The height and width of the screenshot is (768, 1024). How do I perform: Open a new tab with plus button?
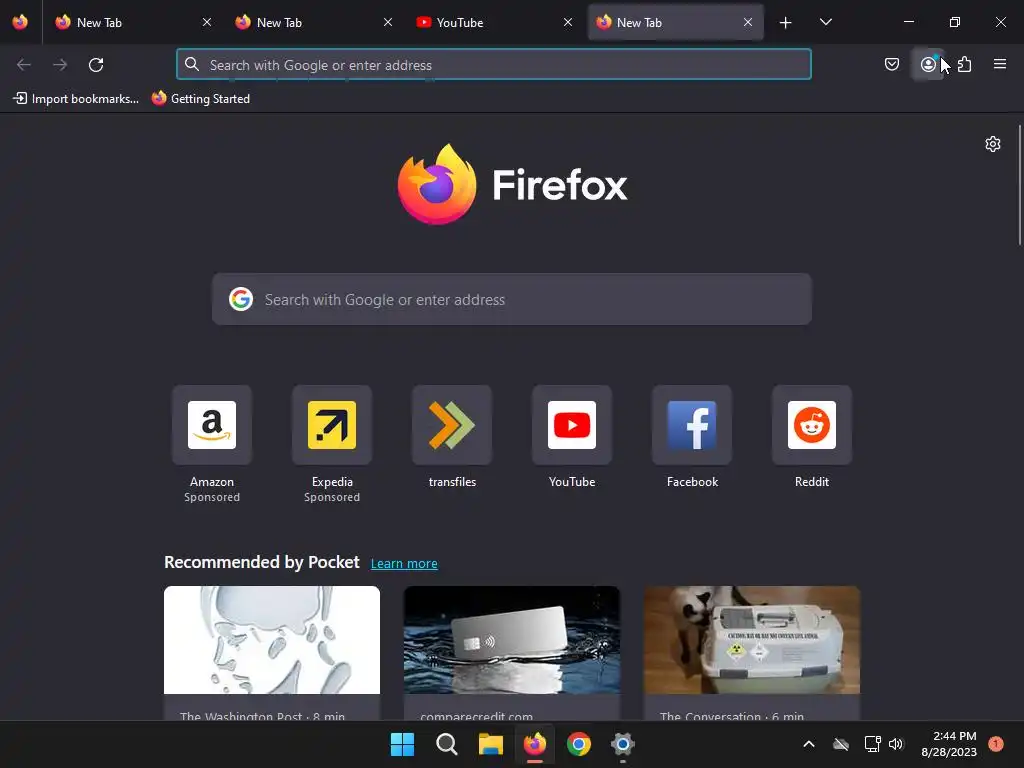(786, 23)
